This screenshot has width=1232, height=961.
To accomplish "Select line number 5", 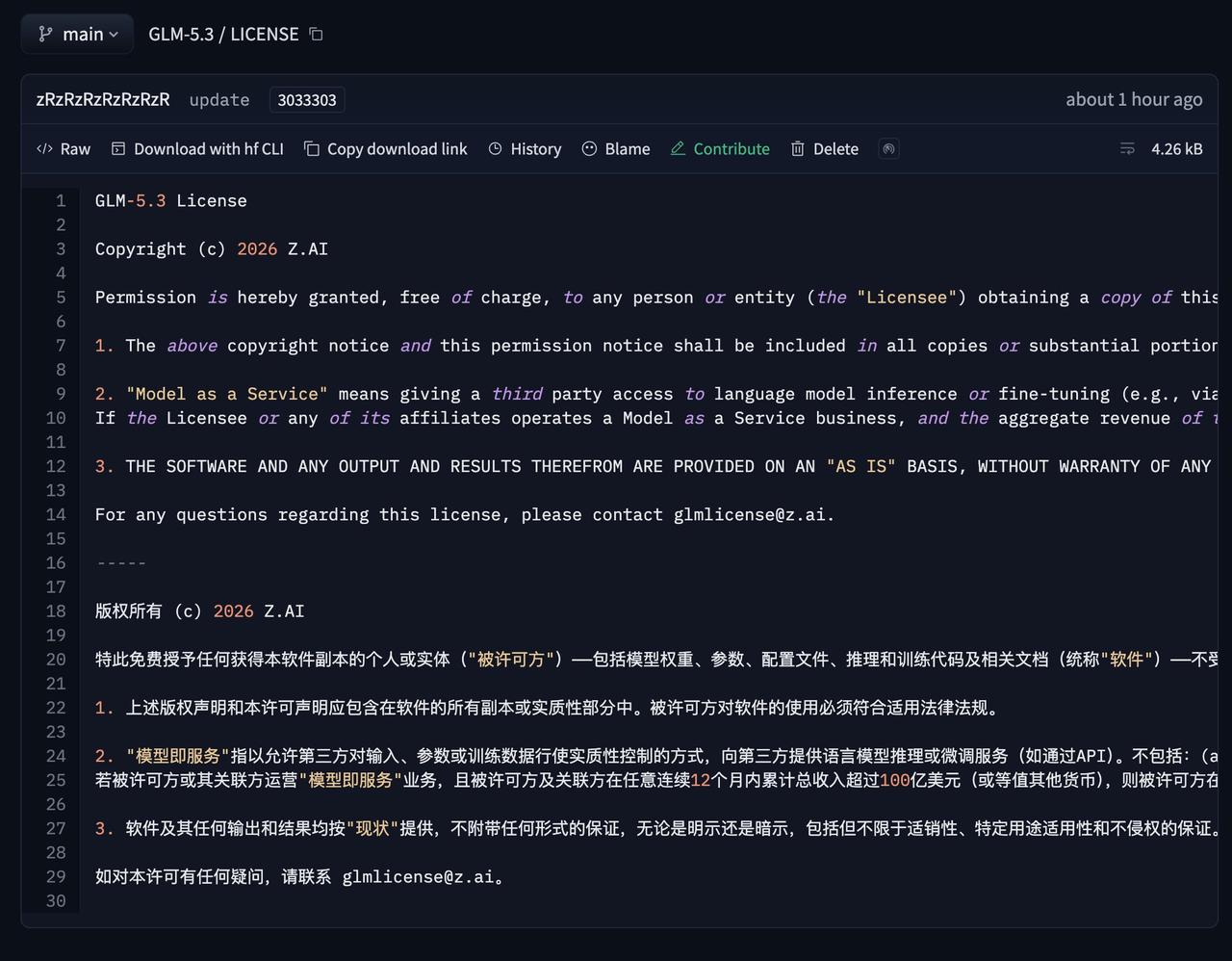I will pos(61,297).
